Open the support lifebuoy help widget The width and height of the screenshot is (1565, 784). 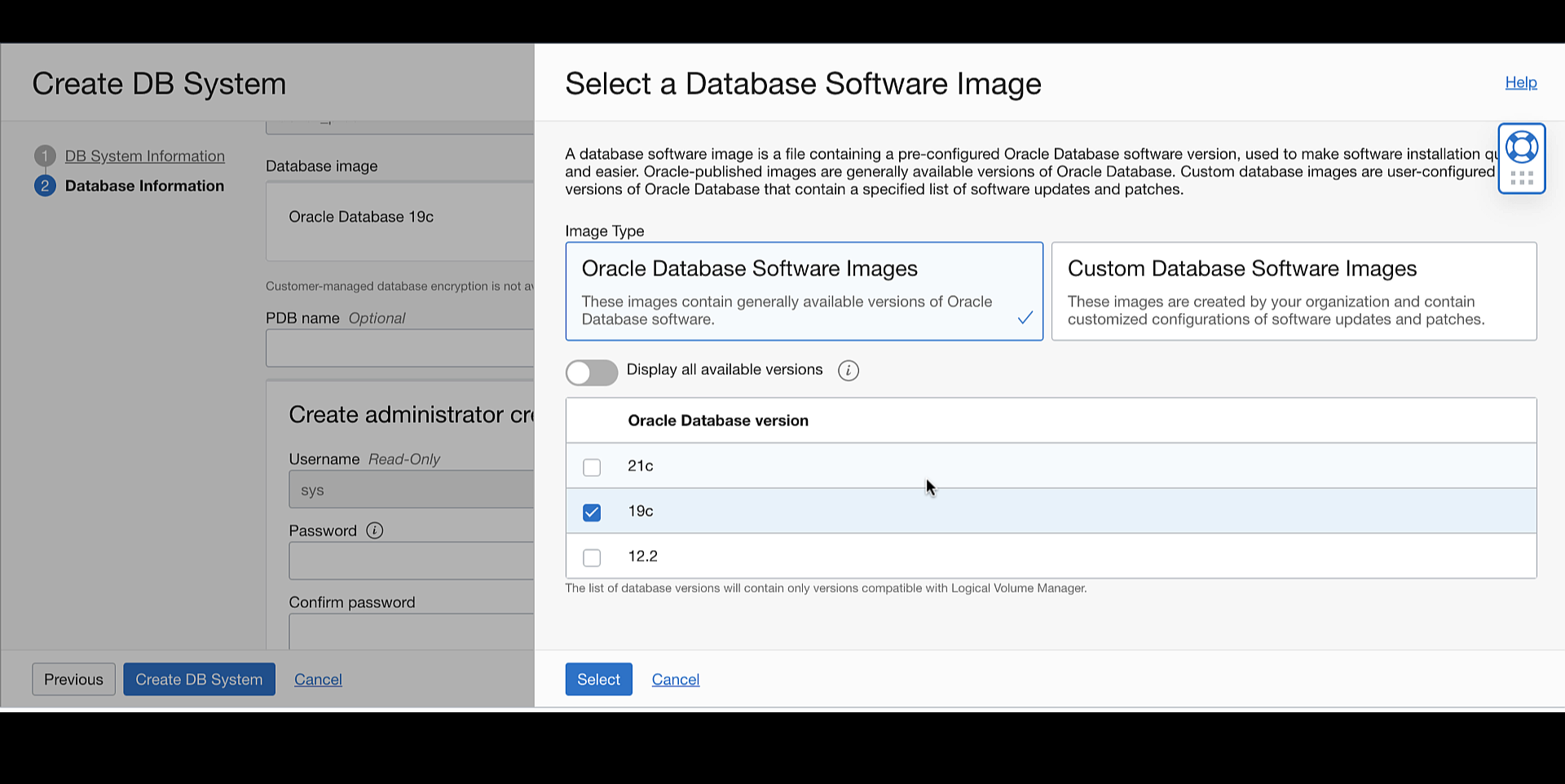point(1521,148)
